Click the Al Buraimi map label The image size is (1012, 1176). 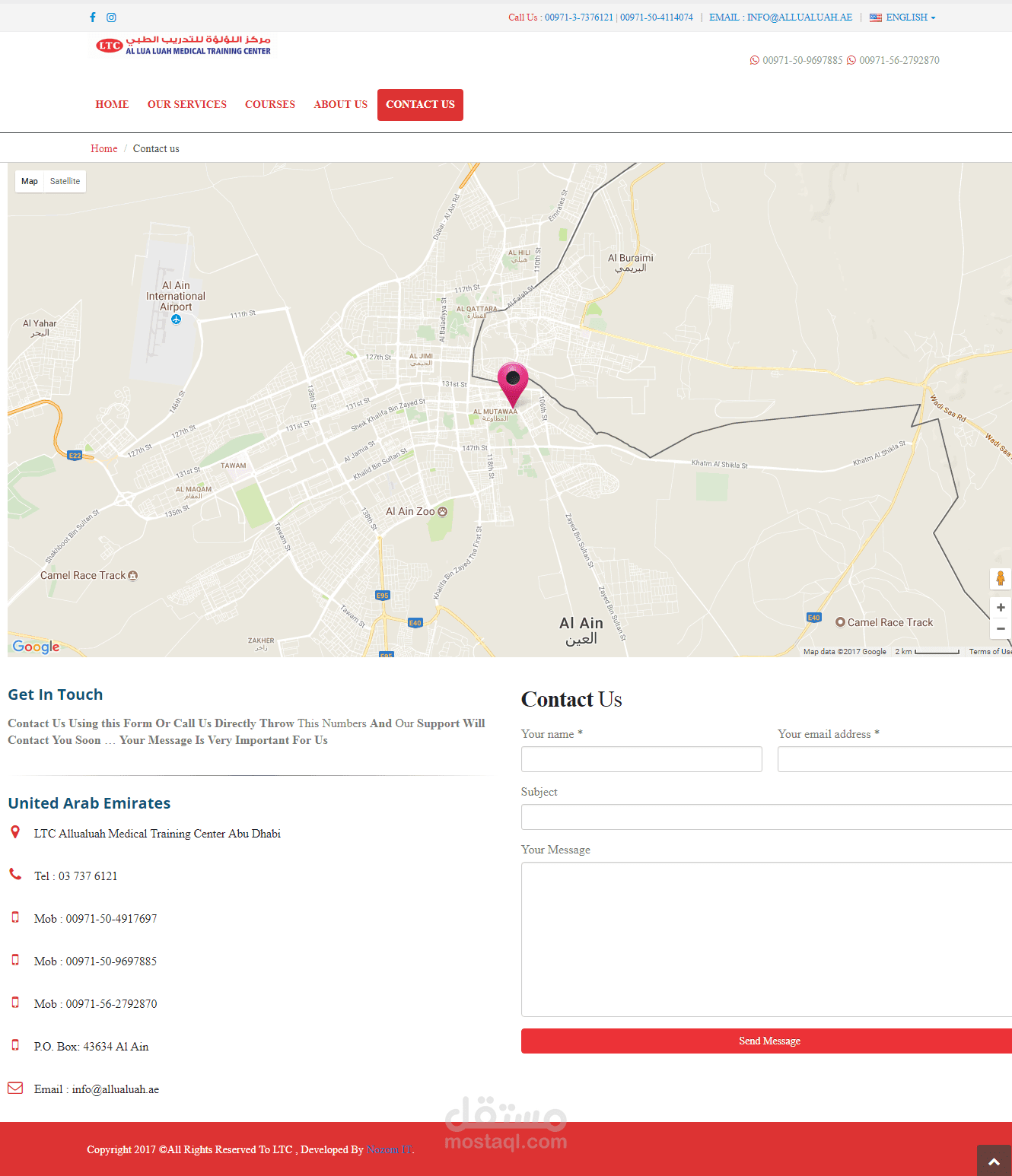[x=631, y=262]
